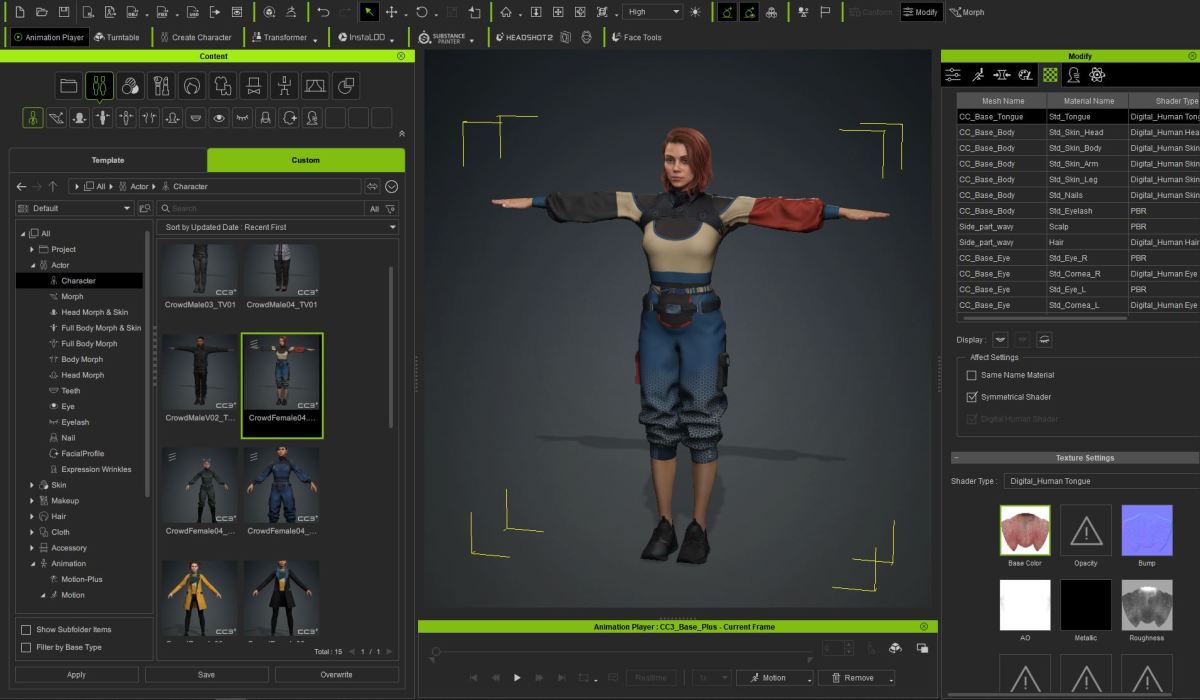Image resolution: width=1200 pixels, height=700 pixels.
Task: Open the Motion pose tab in Modify
Action: [x=977, y=74]
